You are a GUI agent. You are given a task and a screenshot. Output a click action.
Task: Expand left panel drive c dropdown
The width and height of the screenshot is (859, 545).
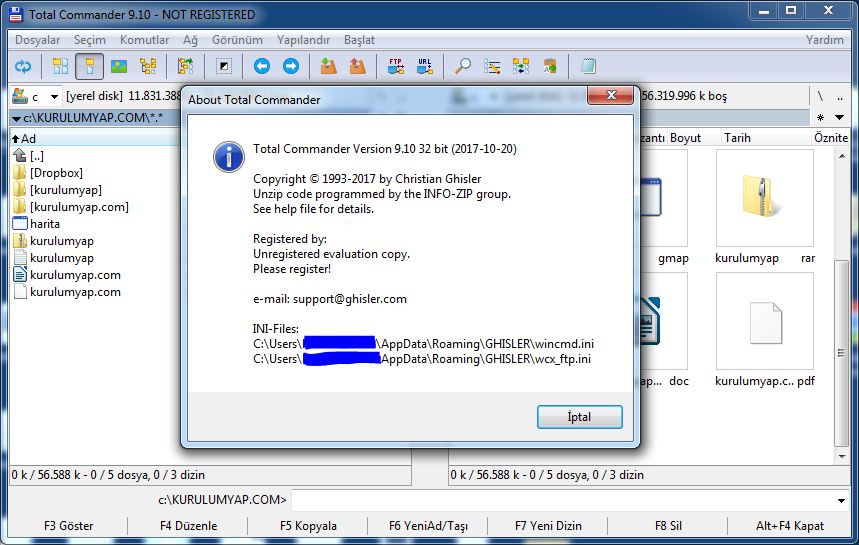[54, 97]
